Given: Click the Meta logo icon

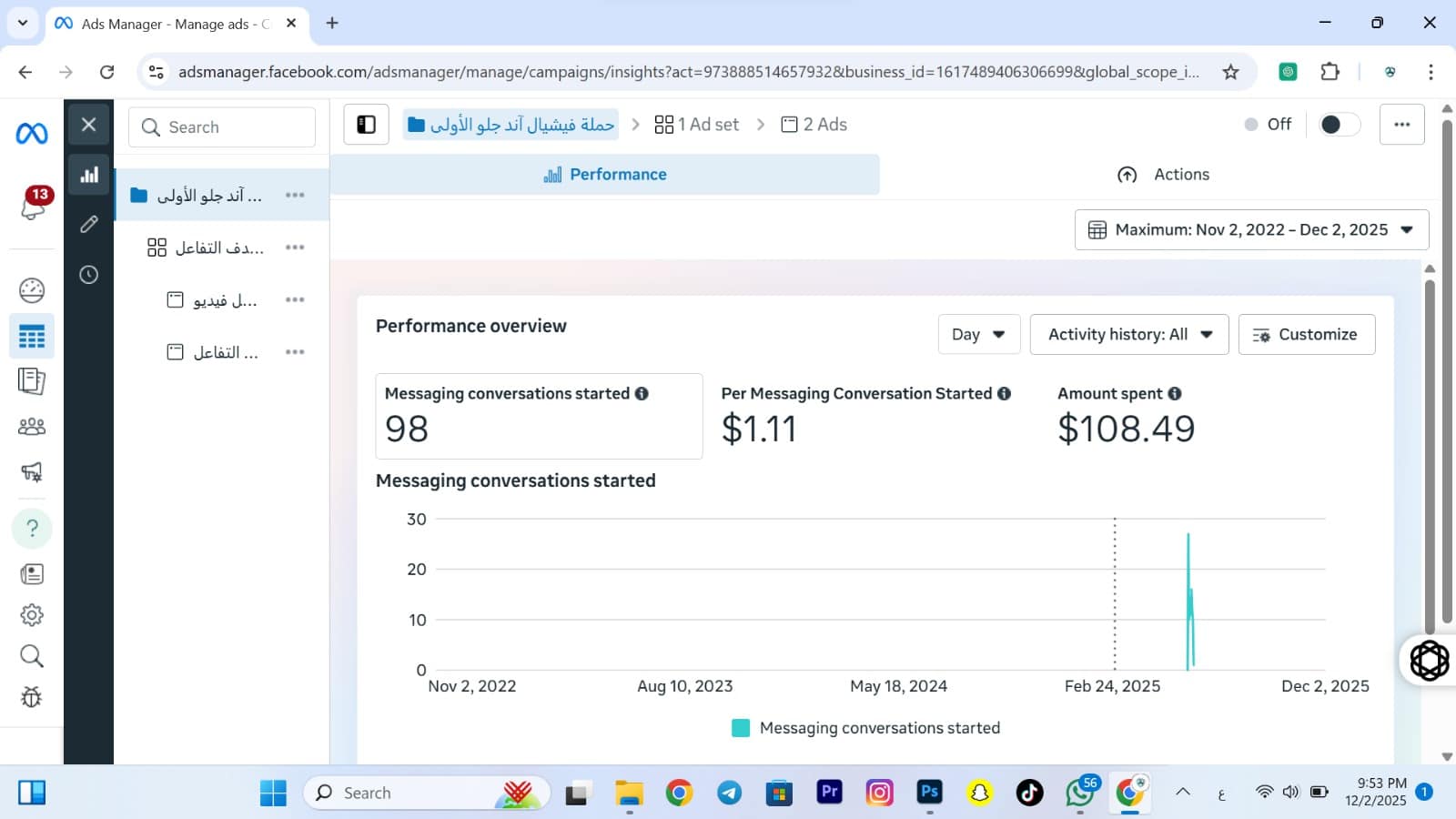Looking at the screenshot, I should [32, 134].
